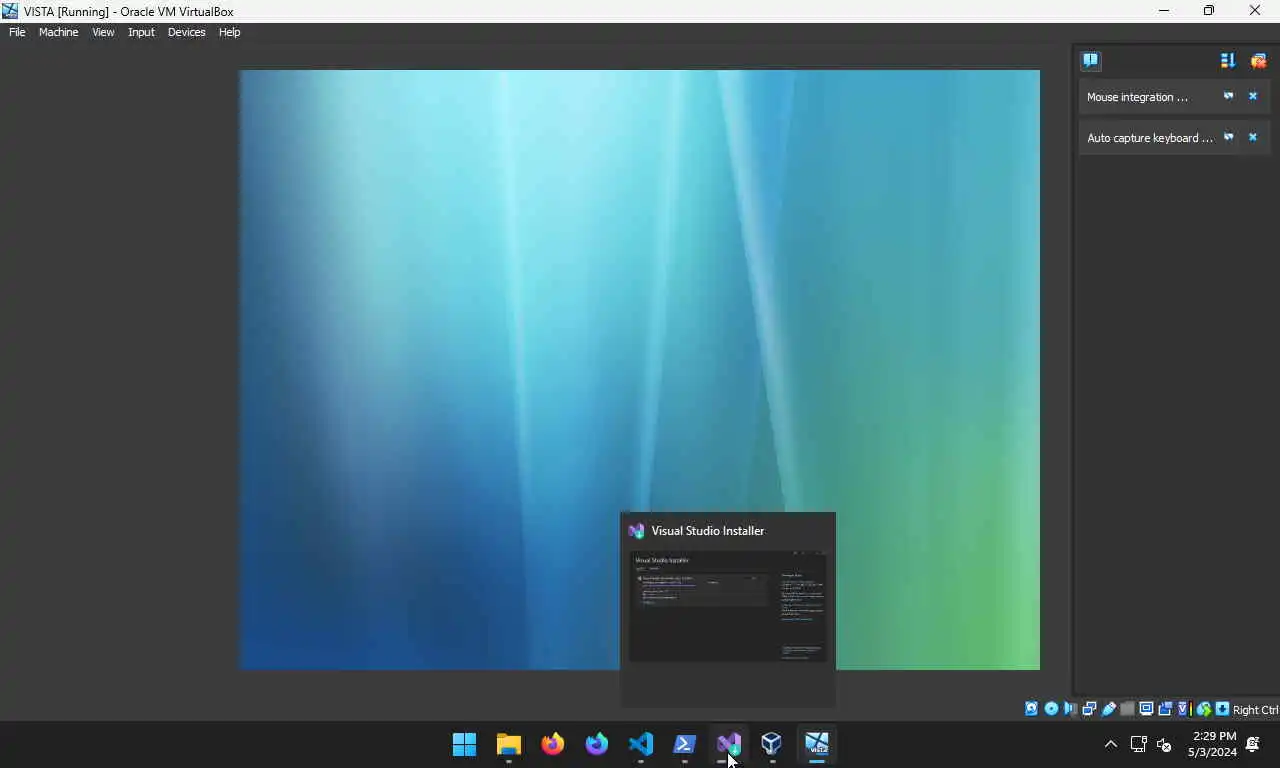
Task: Click the USB devices status icon
Action: (x=1108, y=709)
